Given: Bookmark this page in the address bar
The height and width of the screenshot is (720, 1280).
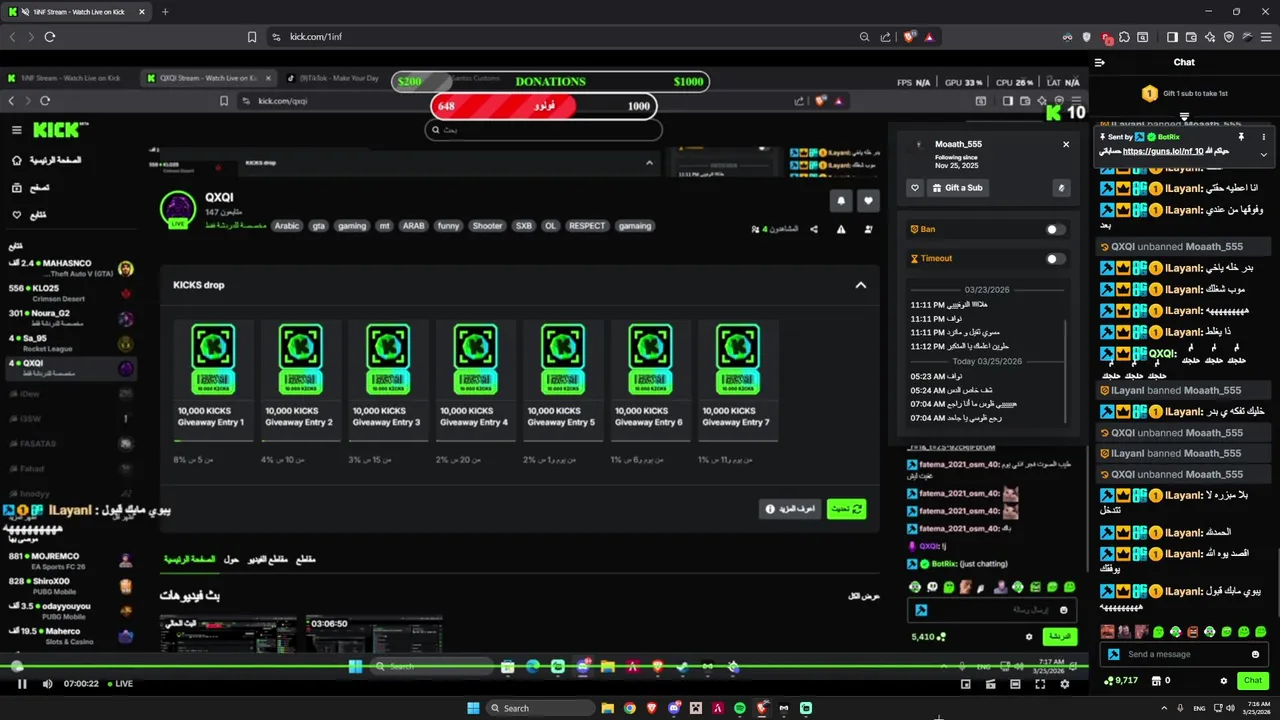Looking at the screenshot, I should (252, 36).
